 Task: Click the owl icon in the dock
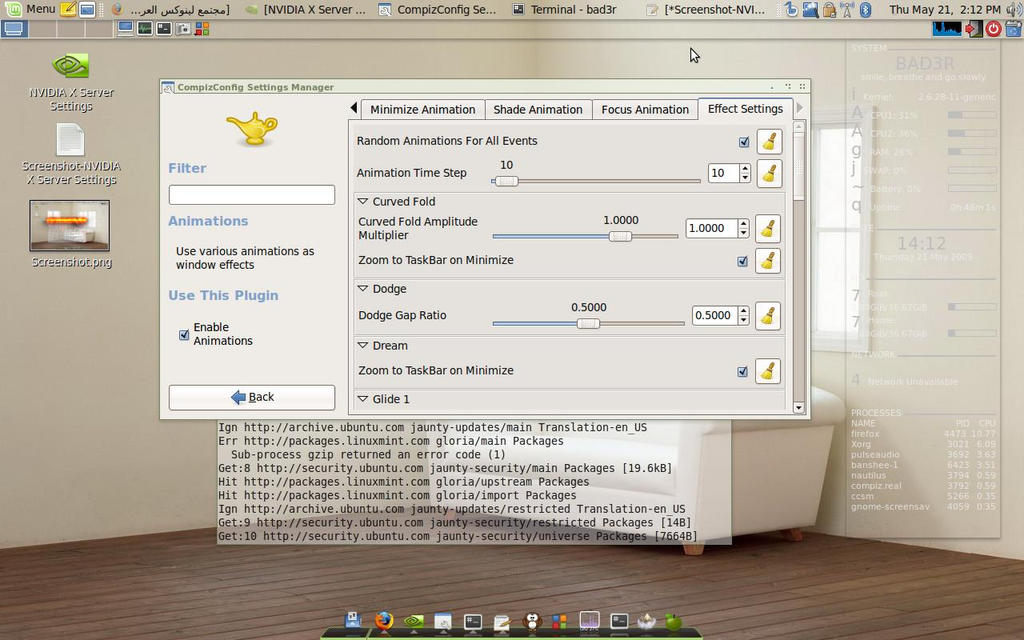coord(532,621)
